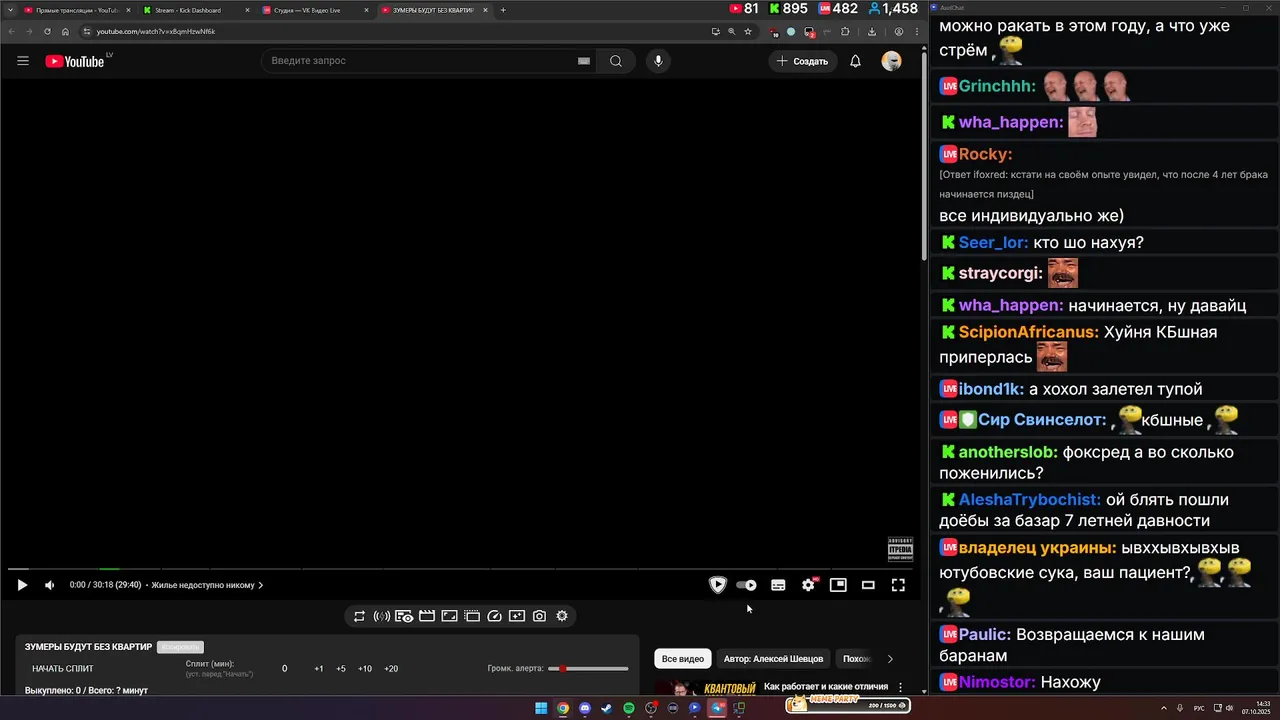The width and height of the screenshot is (1280, 720).
Task: Open Chrome from the taskbar
Action: point(563,708)
